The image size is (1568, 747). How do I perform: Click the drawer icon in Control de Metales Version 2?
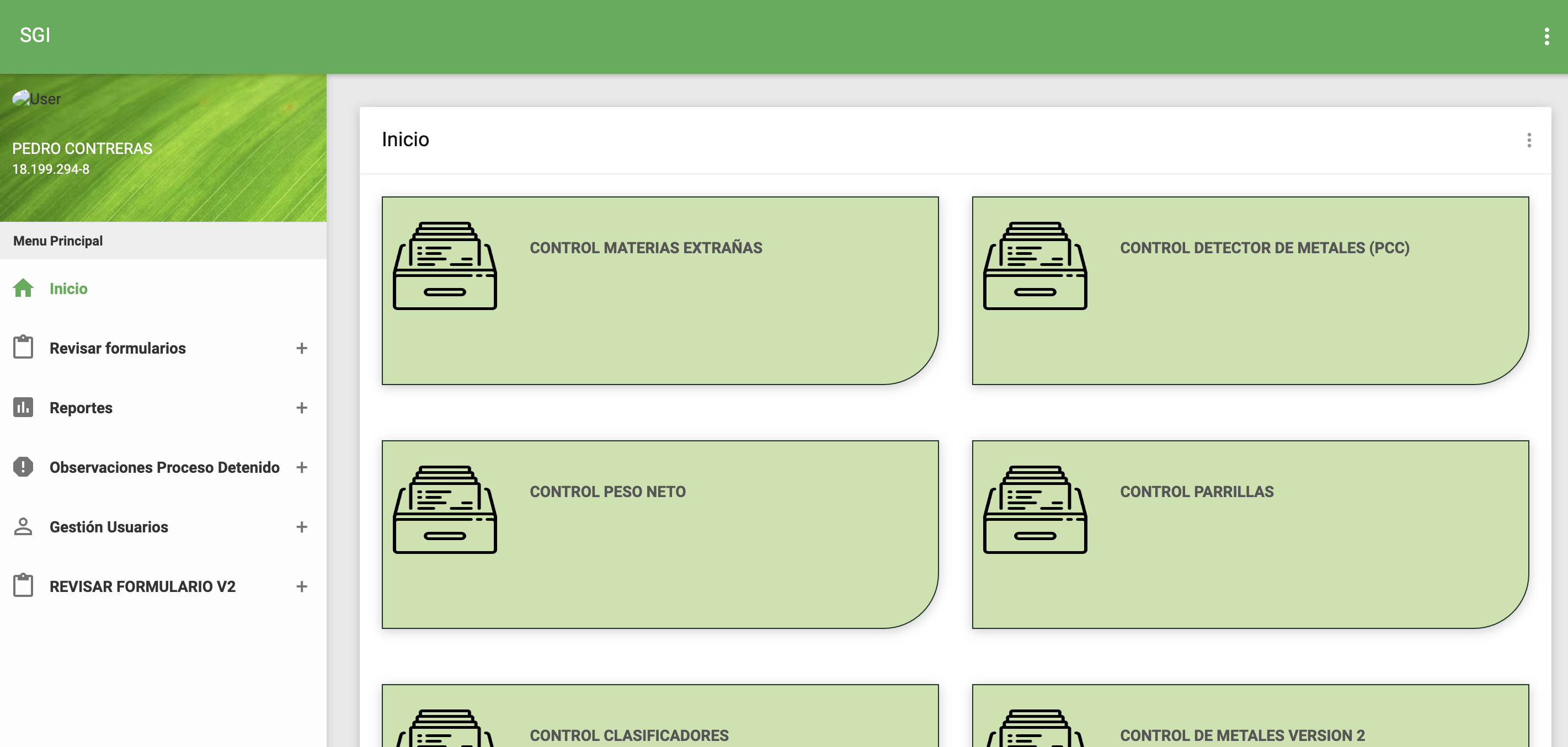click(1036, 728)
